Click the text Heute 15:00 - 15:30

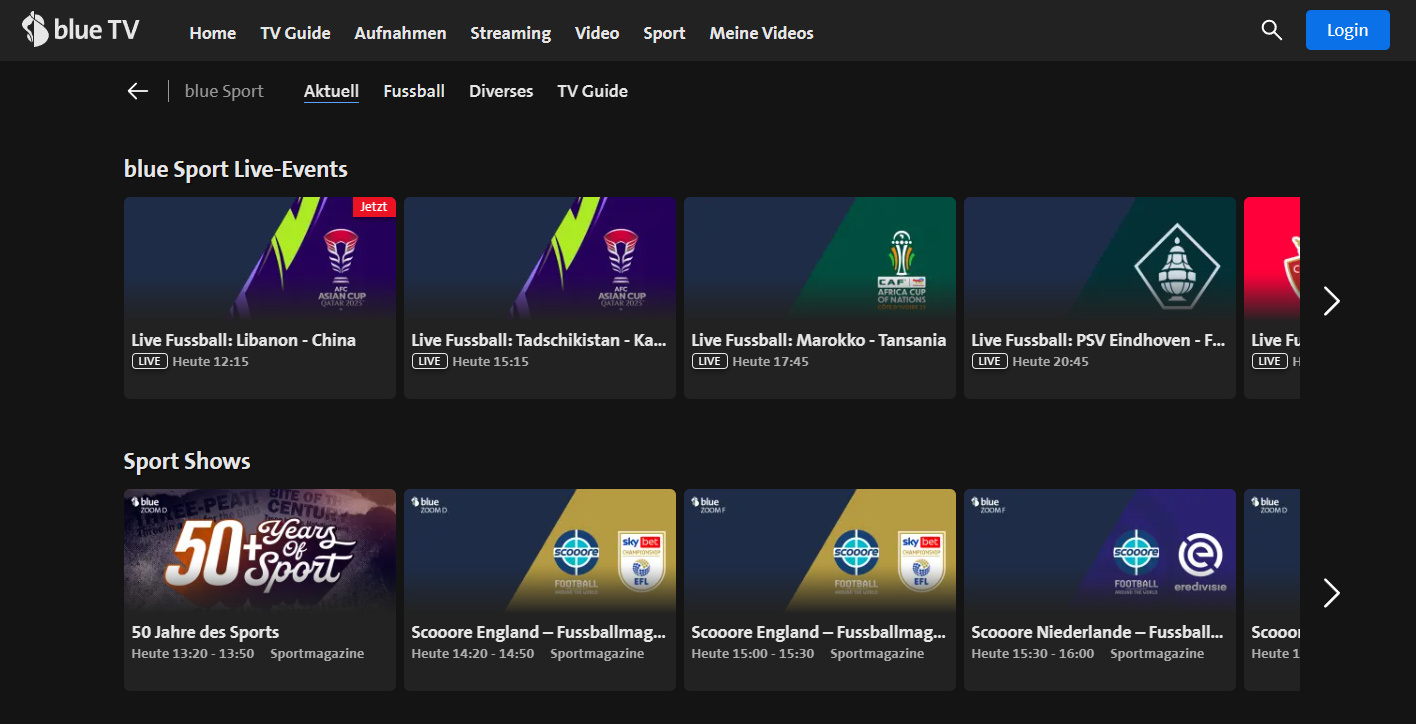[753, 653]
